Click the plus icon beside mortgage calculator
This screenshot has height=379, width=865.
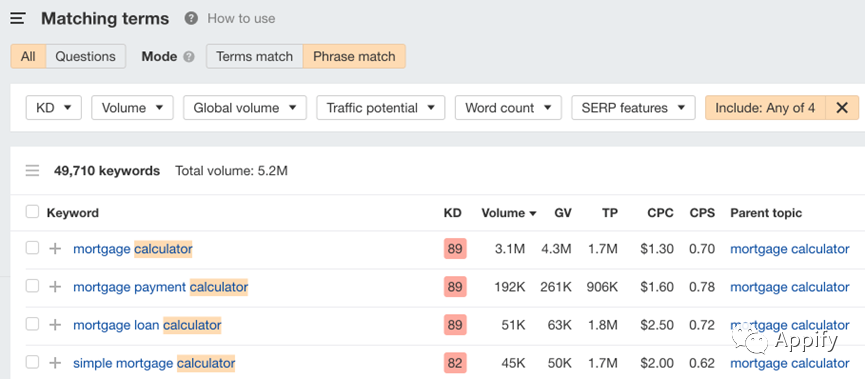coord(55,249)
